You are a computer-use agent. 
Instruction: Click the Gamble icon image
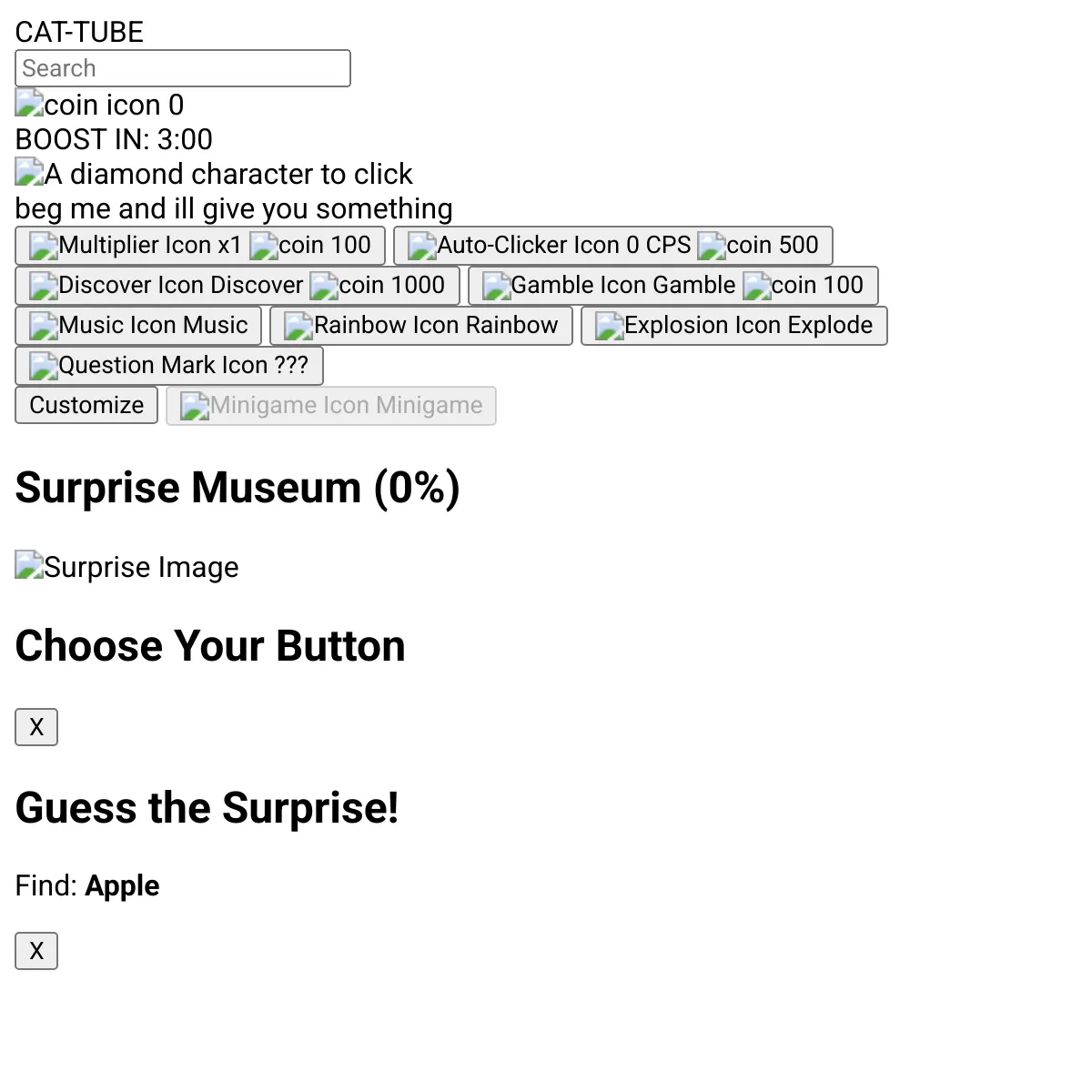point(564,286)
